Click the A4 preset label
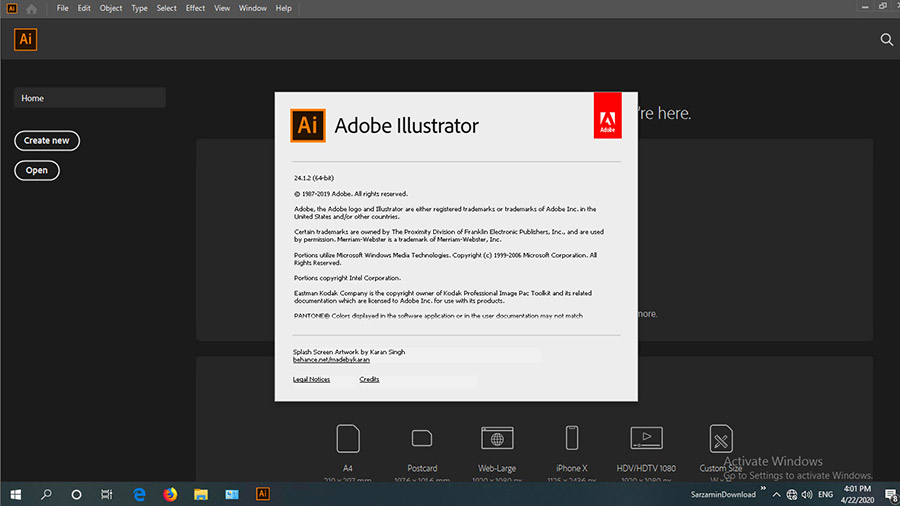Screen dimensions: 900x506 [x=348, y=468]
